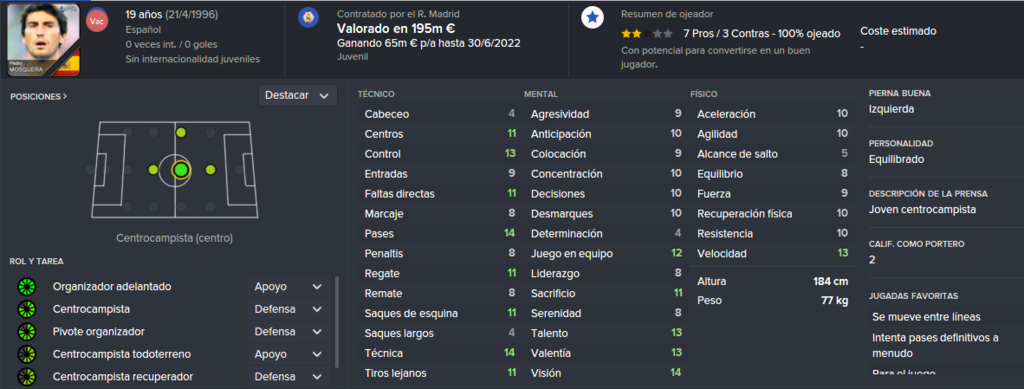Open the Apoyo duty dropdown for Organizador adelantado
Screen dimensions: 1024x389
click(289, 287)
